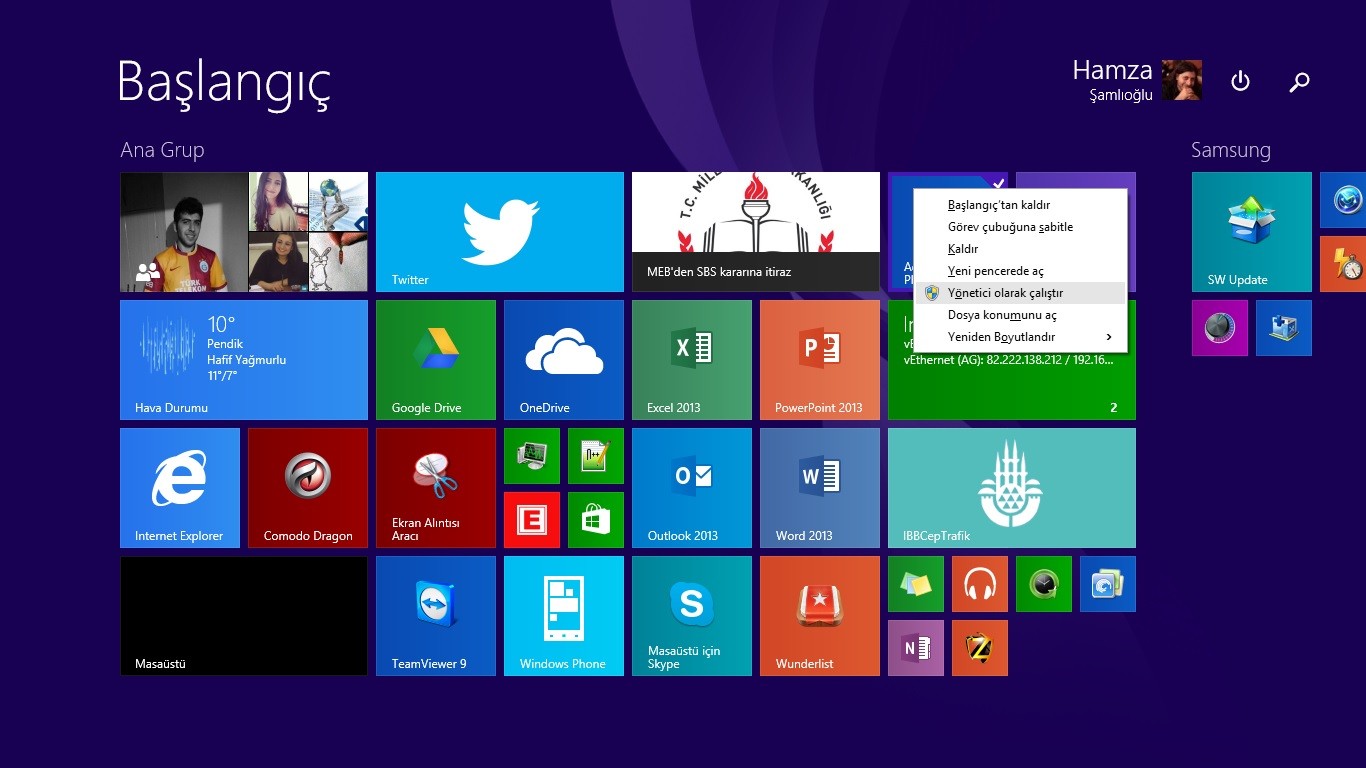This screenshot has height=768, width=1366.
Task: Launch Excel 2013
Action: coord(691,360)
